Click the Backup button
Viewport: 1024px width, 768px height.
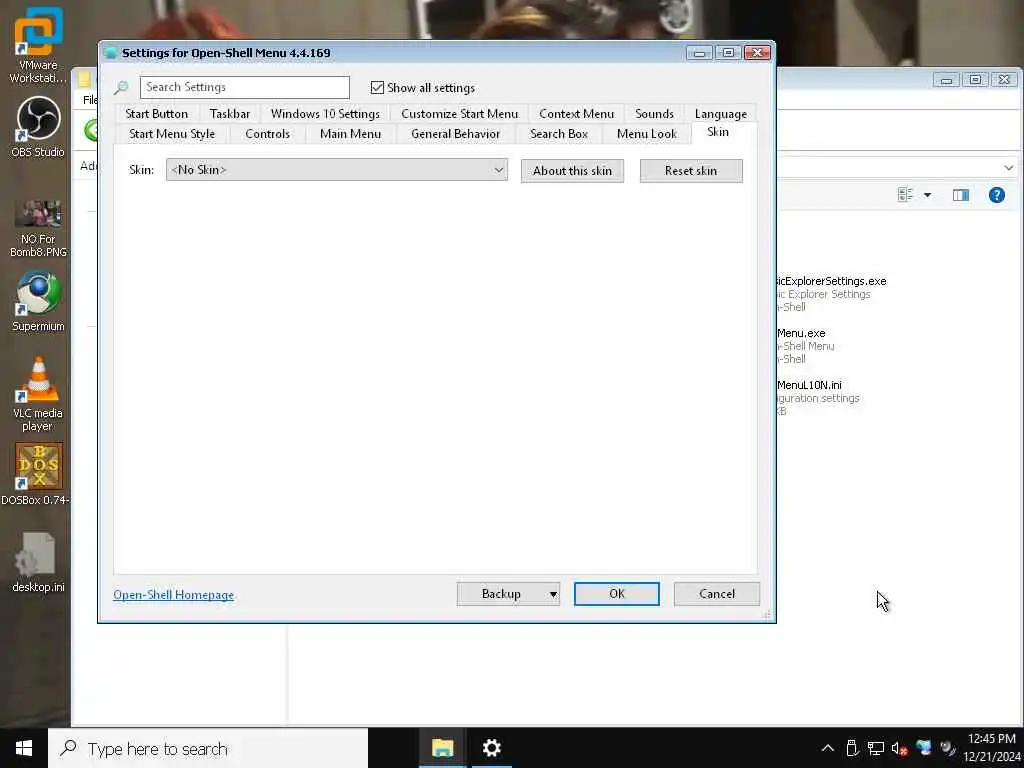coord(501,594)
